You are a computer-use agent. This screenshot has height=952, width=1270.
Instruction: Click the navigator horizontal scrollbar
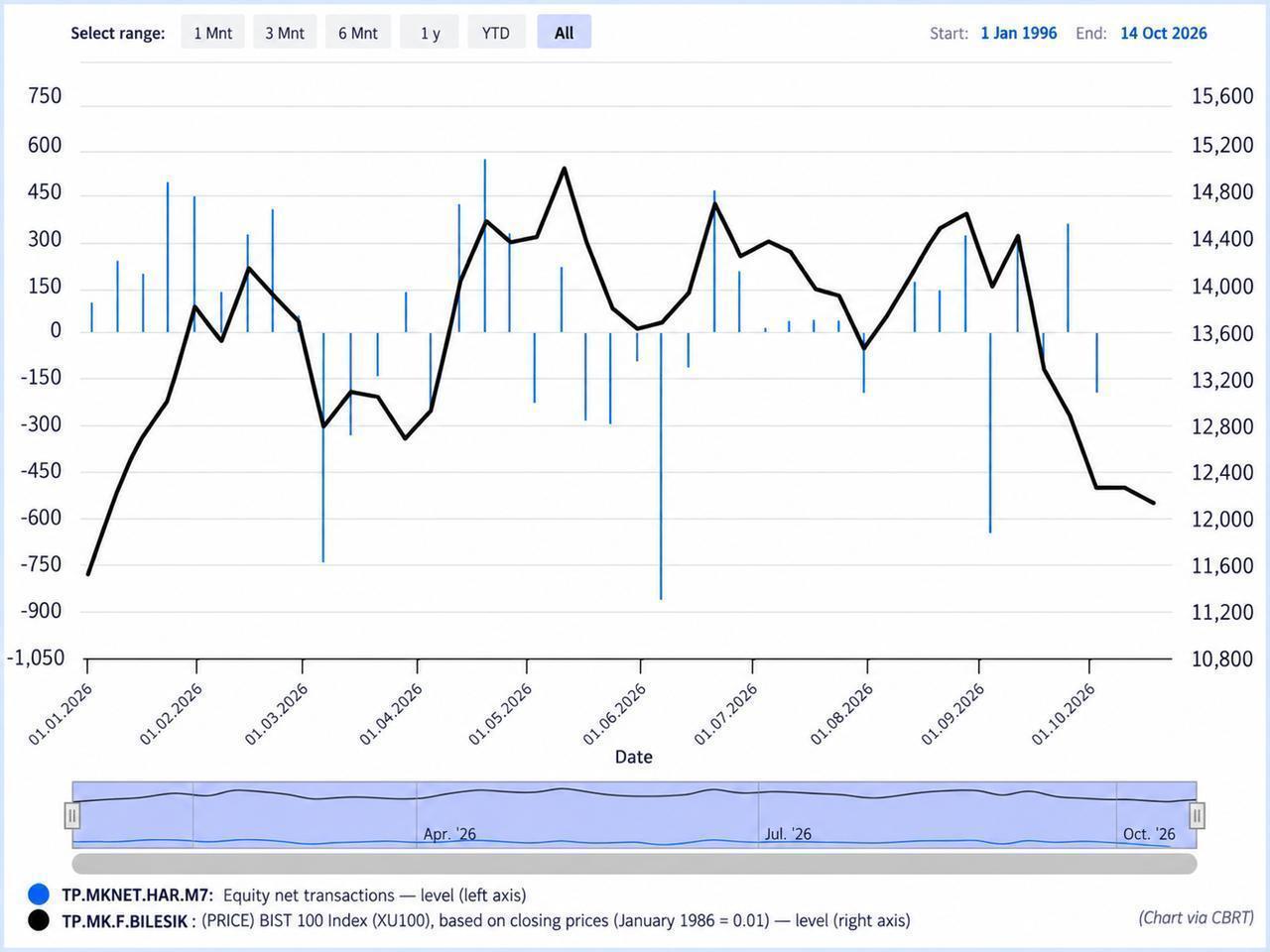tap(634, 863)
